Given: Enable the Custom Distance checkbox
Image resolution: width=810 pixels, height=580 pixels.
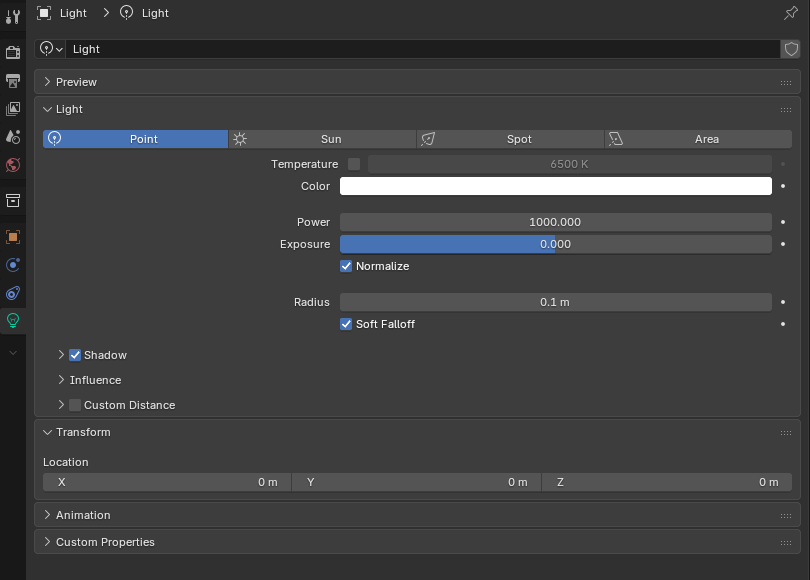Looking at the screenshot, I should click(75, 405).
